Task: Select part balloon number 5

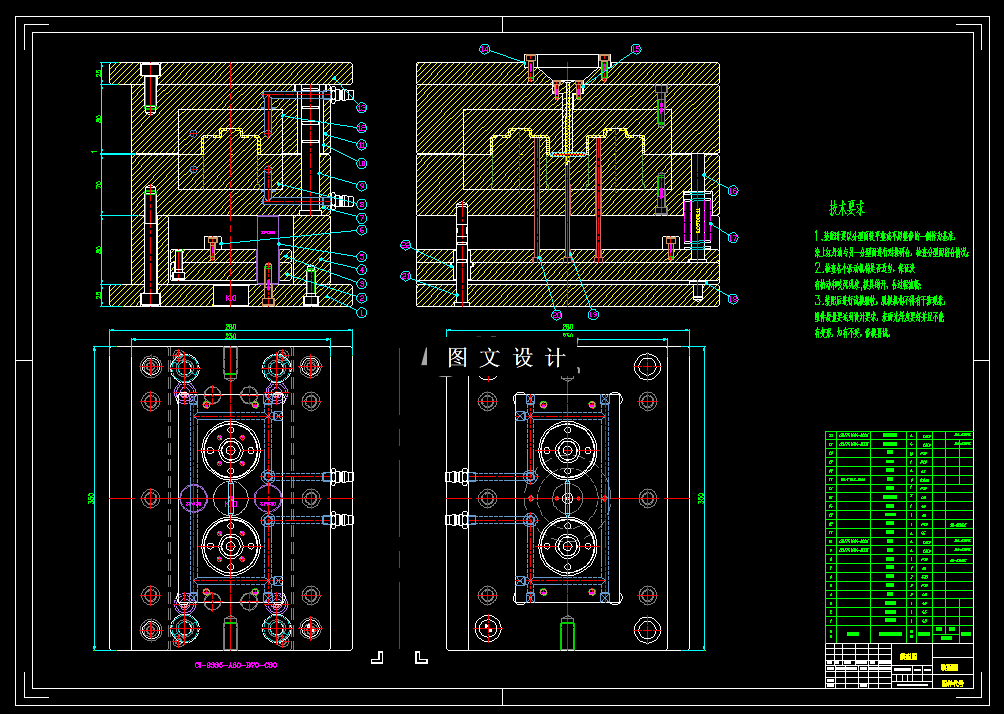Action: point(361,256)
